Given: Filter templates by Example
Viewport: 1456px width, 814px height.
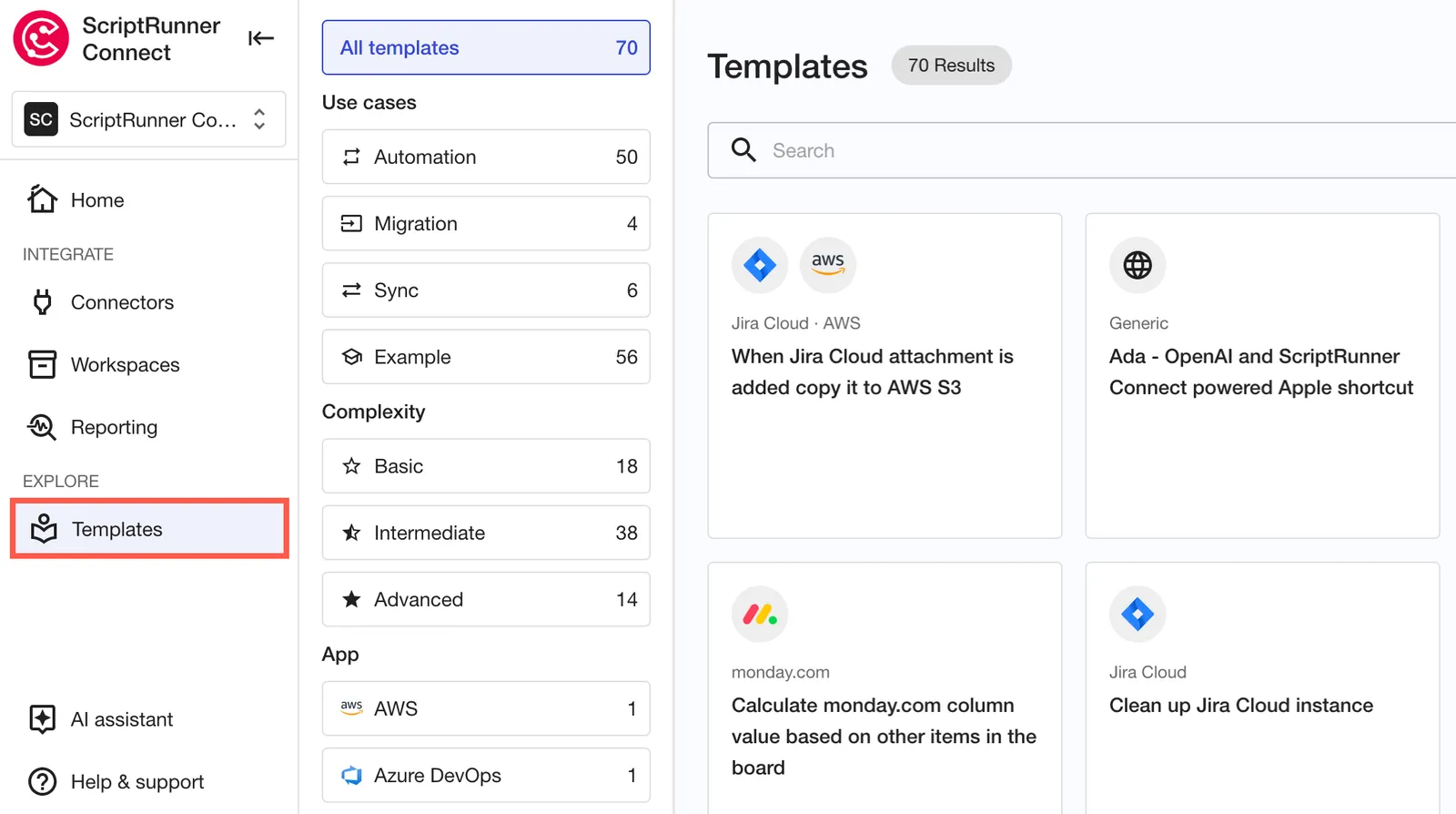Looking at the screenshot, I should 486,357.
